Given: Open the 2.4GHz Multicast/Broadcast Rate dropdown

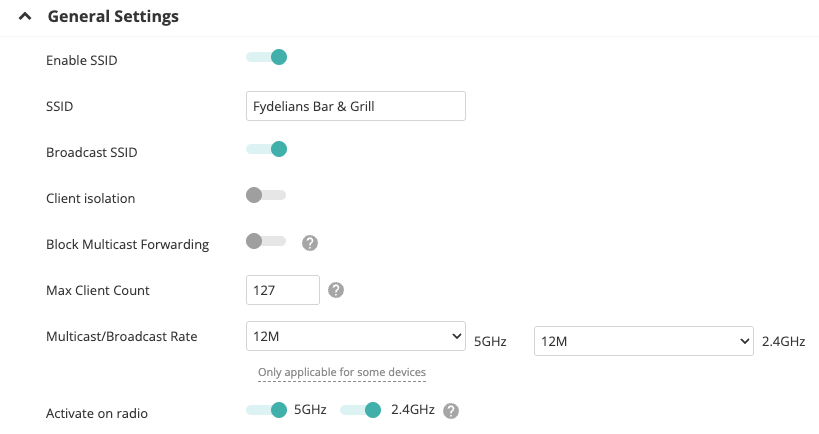Looking at the screenshot, I should click(643, 341).
